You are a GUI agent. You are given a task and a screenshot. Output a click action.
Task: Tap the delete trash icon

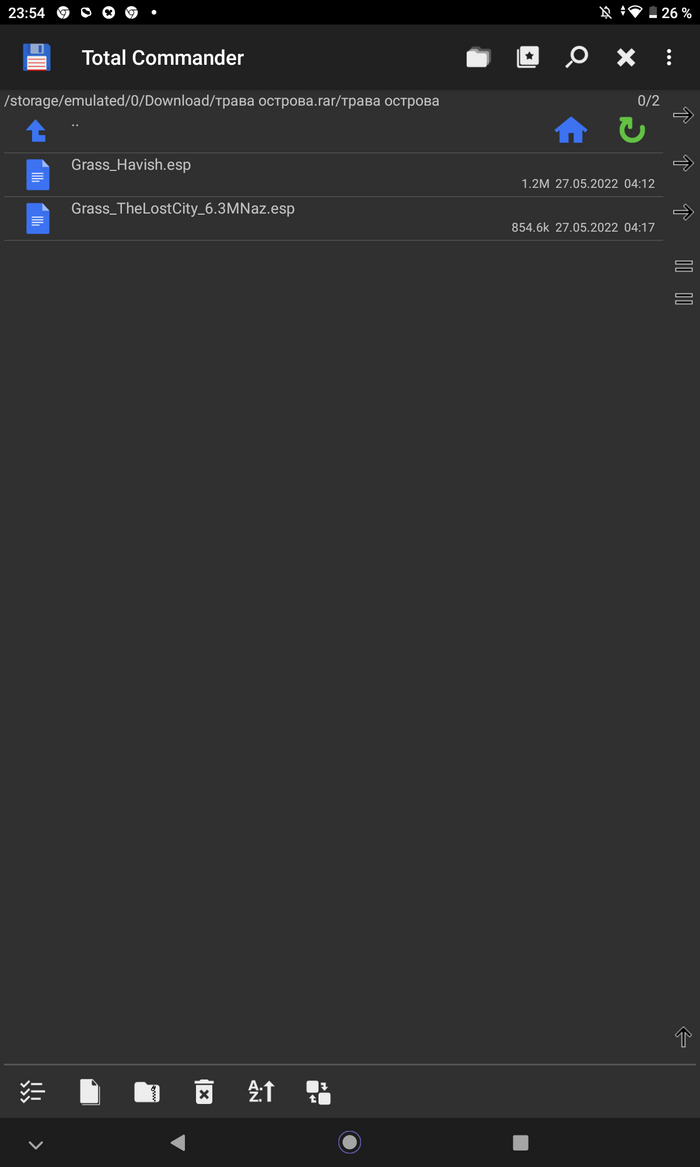point(204,1092)
